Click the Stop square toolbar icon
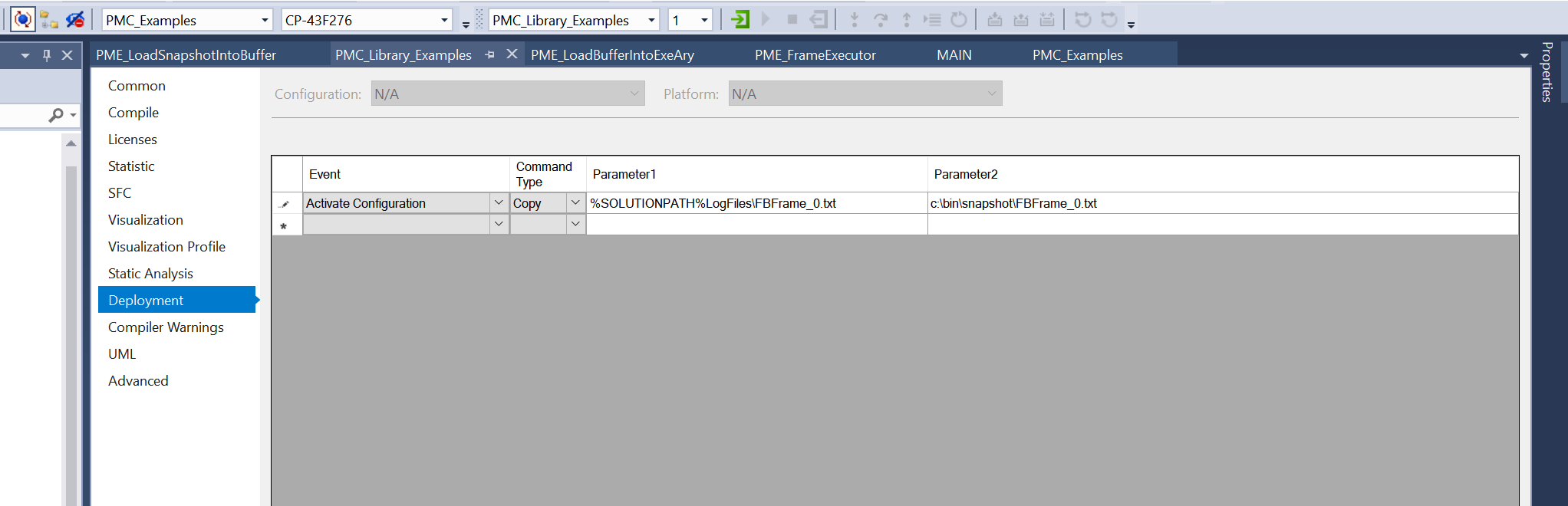The width and height of the screenshot is (1568, 506). (792, 19)
